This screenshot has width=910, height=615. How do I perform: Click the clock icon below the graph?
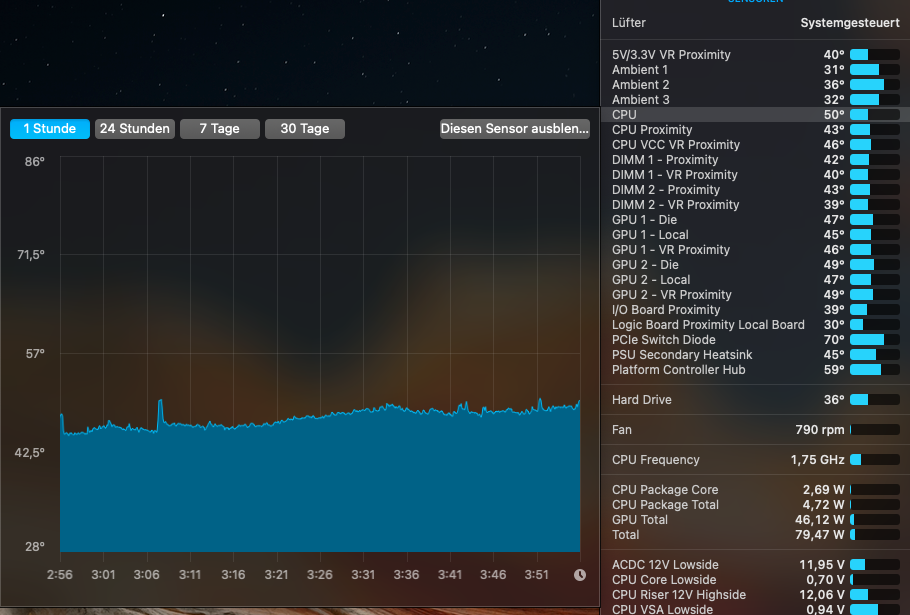click(x=580, y=575)
